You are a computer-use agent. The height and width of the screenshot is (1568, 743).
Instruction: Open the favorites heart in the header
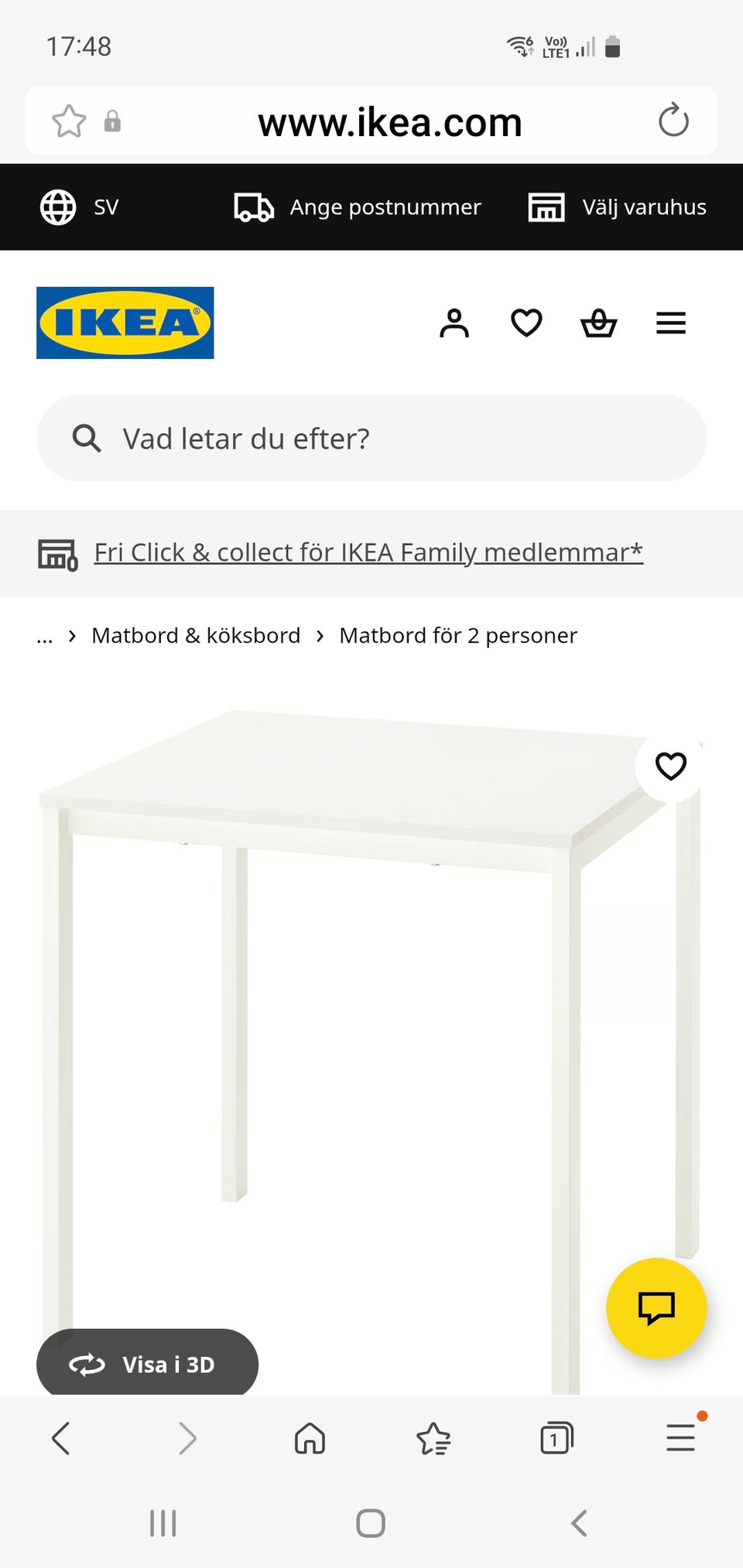point(526,323)
